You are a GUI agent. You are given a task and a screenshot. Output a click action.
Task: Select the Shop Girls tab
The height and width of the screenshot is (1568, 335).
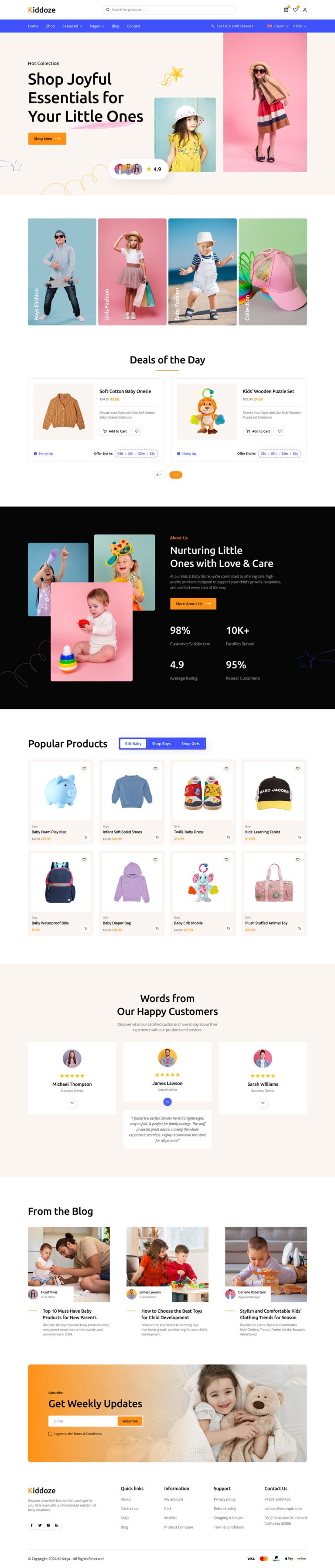[x=191, y=743]
